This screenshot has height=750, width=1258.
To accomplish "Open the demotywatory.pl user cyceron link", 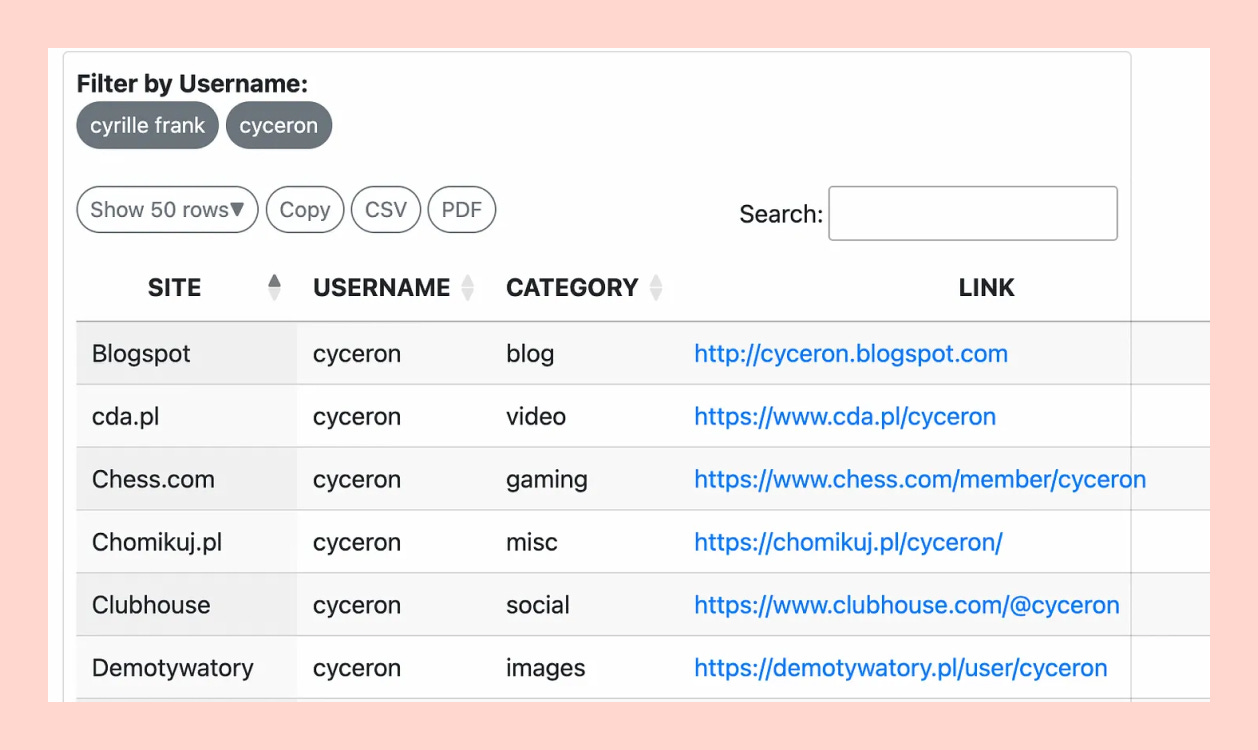I will pyautogui.click(x=901, y=669).
